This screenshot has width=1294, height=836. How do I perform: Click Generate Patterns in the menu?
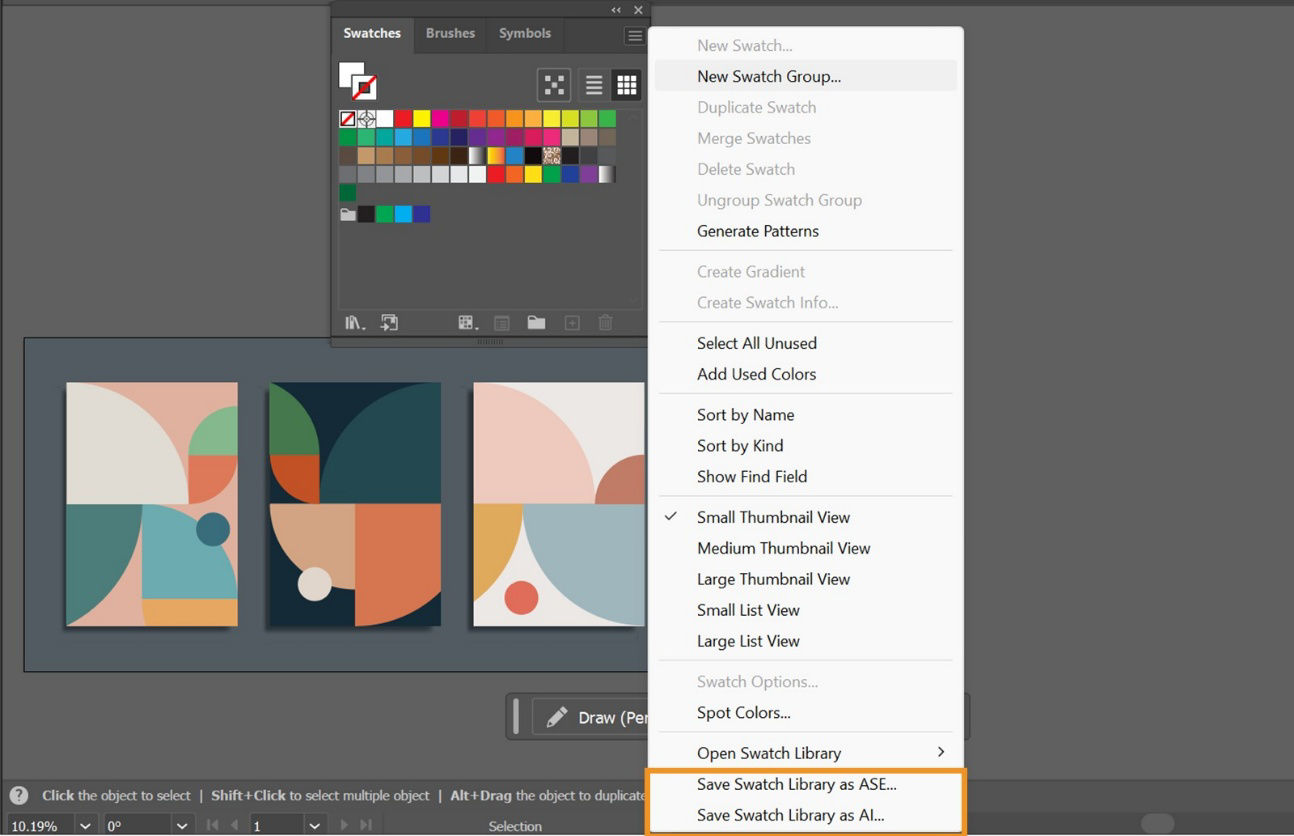pyautogui.click(x=758, y=231)
